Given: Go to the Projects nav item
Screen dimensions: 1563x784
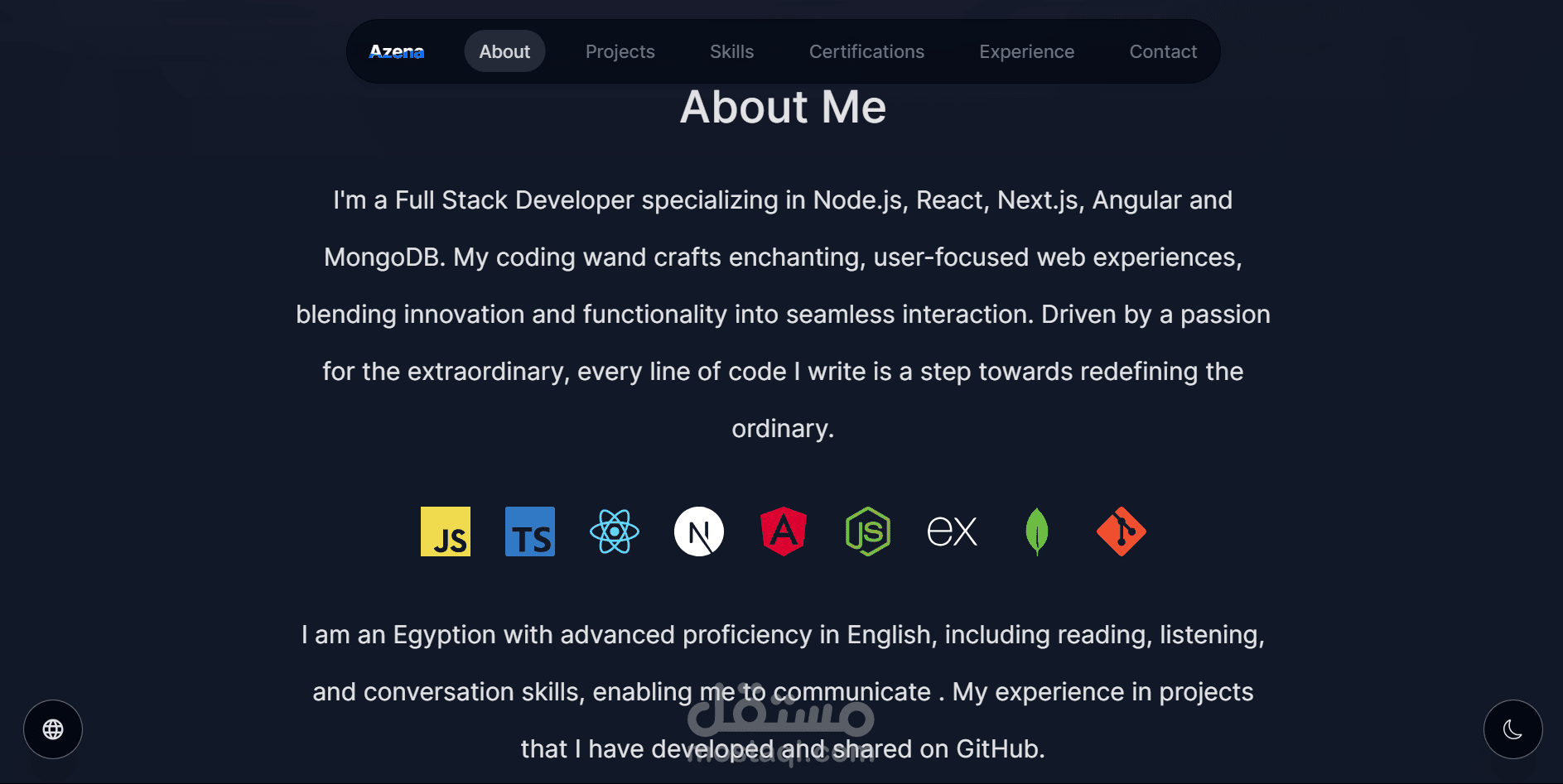Looking at the screenshot, I should (x=620, y=51).
